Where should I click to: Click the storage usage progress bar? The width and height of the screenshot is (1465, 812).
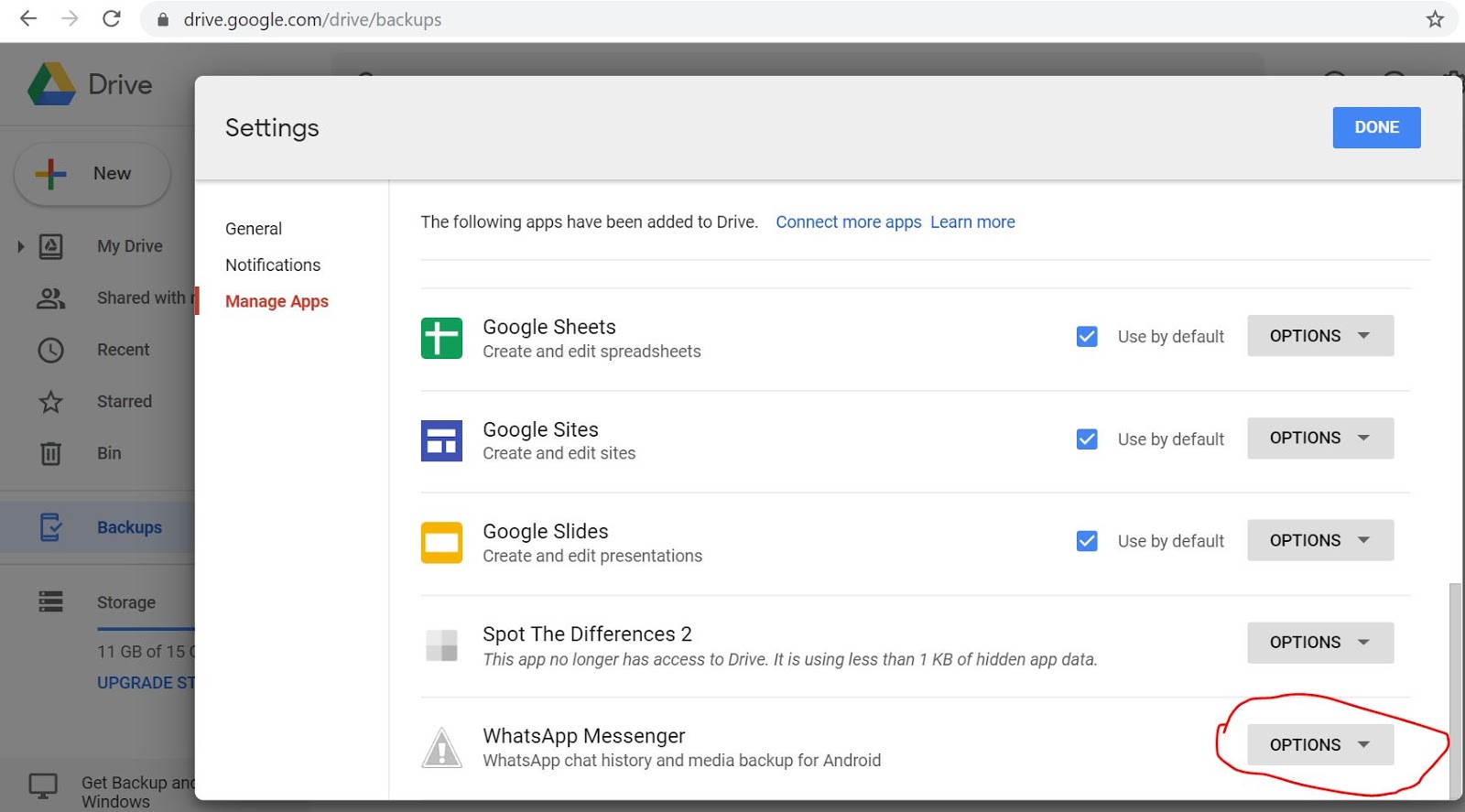[x=146, y=629]
